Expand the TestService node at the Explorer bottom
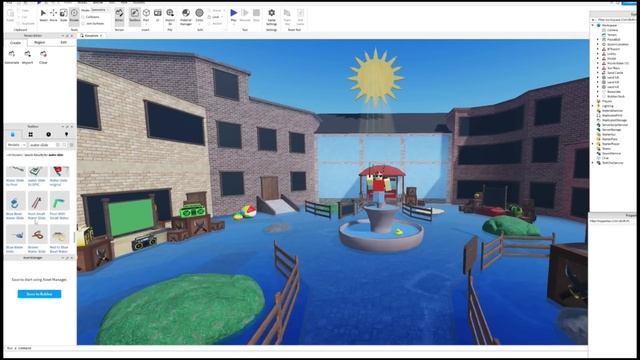The width and height of the screenshot is (640, 360). [593, 163]
